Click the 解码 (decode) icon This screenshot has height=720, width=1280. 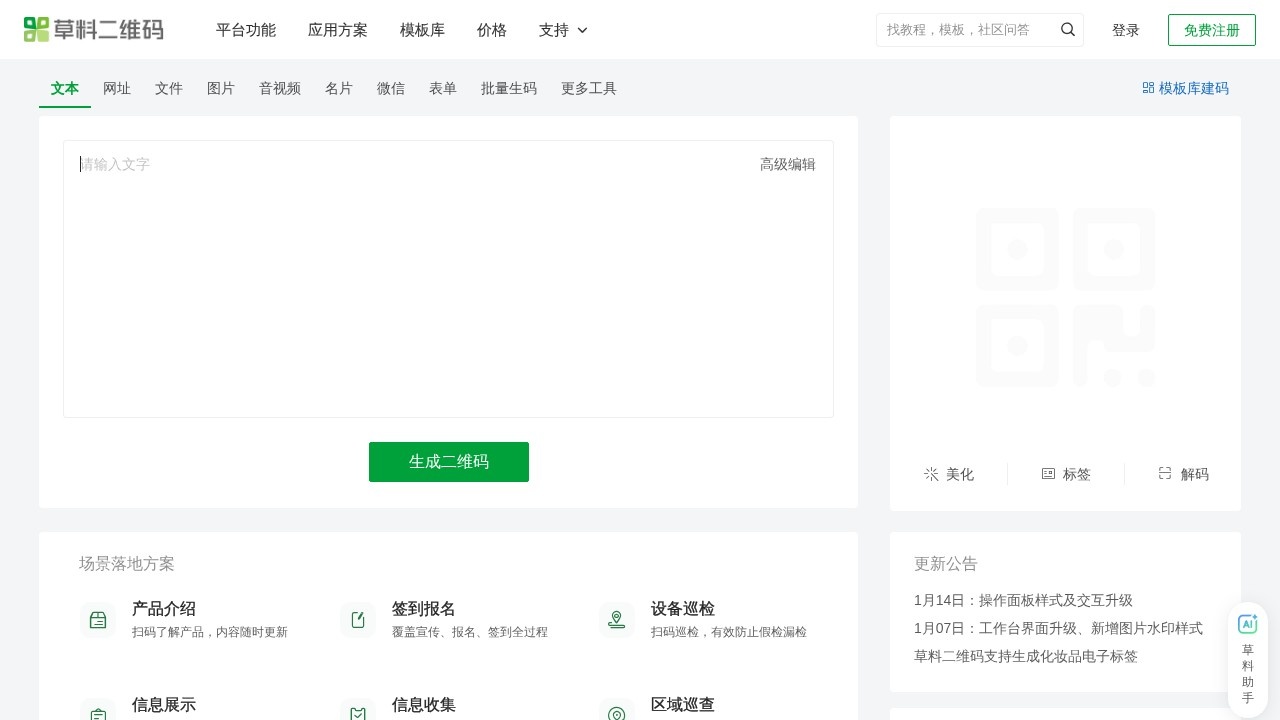click(1164, 474)
